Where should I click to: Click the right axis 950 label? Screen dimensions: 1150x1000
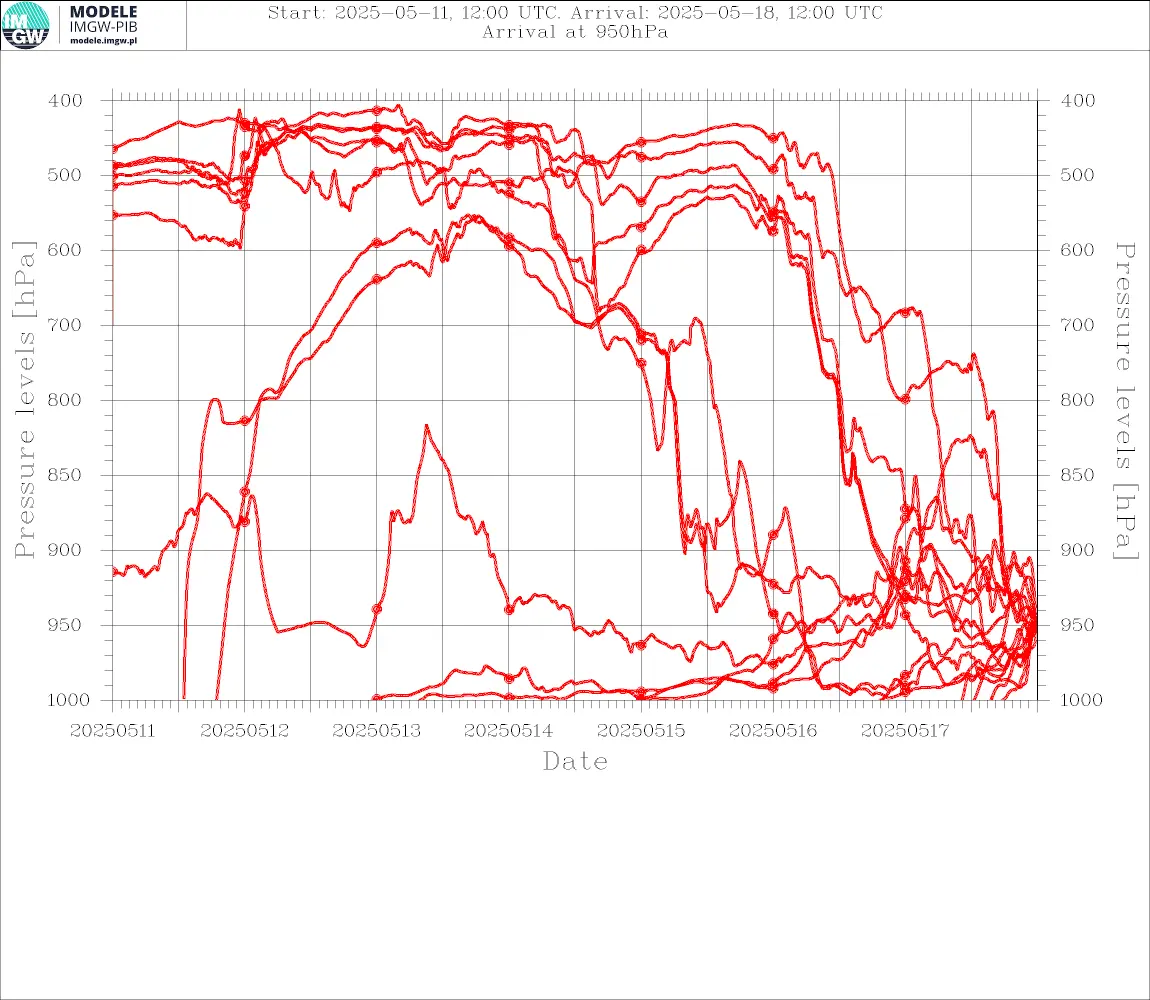1078,625
